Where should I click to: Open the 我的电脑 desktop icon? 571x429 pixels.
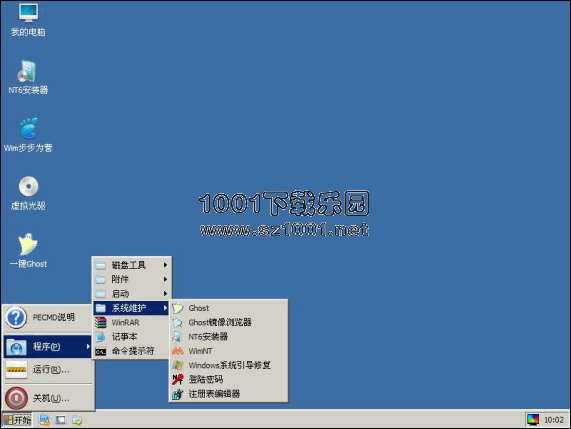(28, 20)
